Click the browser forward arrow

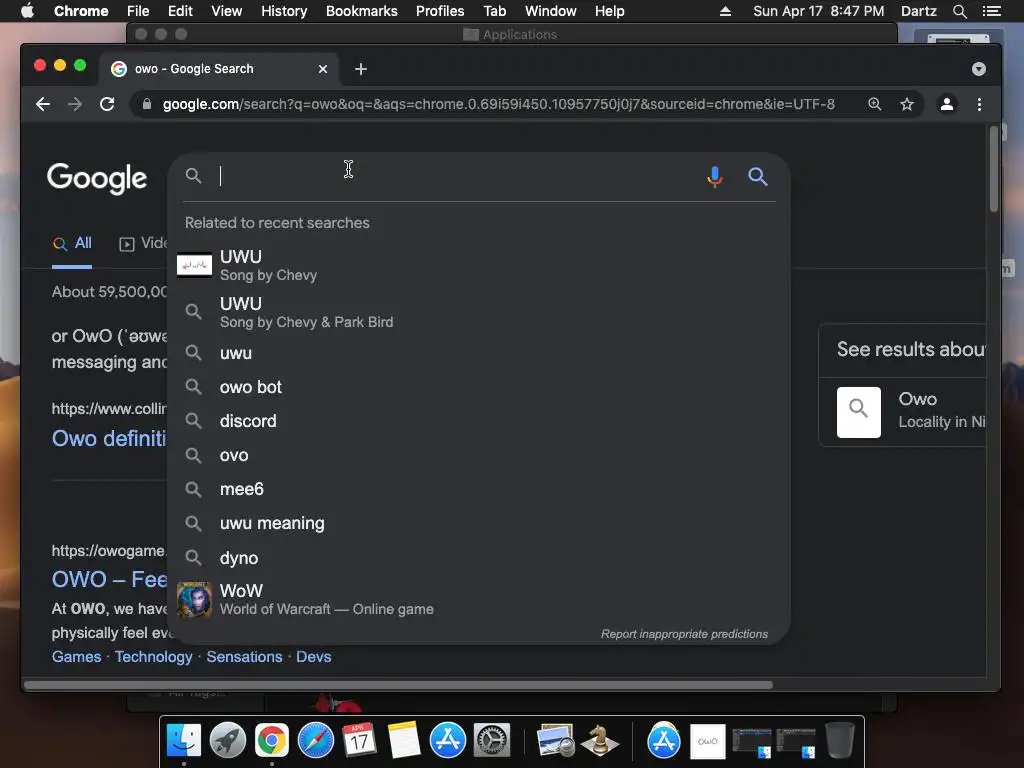click(x=75, y=104)
